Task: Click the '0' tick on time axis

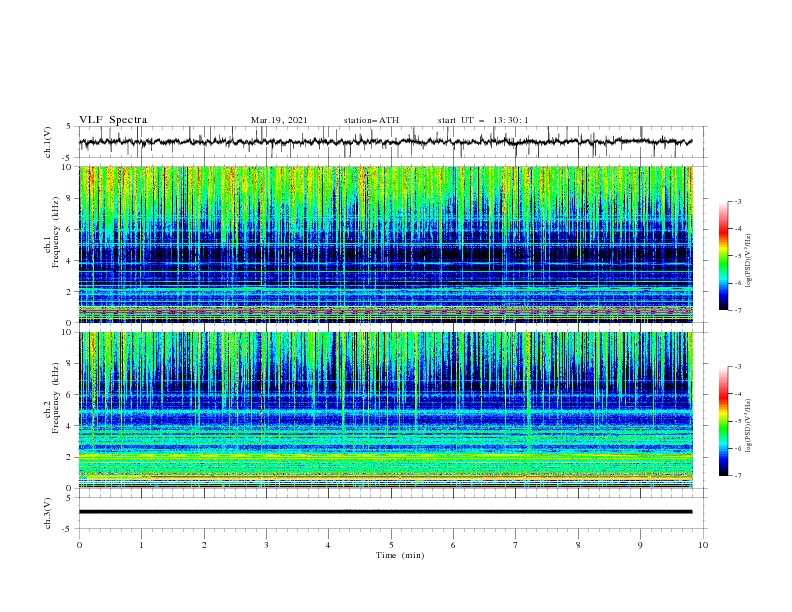Action: (x=79, y=545)
